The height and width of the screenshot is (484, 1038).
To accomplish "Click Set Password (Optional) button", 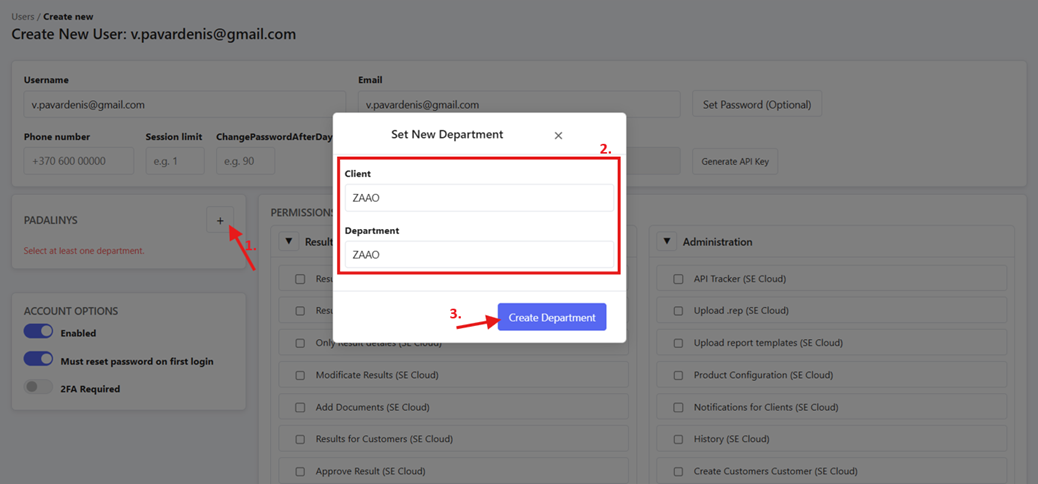I will pyautogui.click(x=757, y=105).
